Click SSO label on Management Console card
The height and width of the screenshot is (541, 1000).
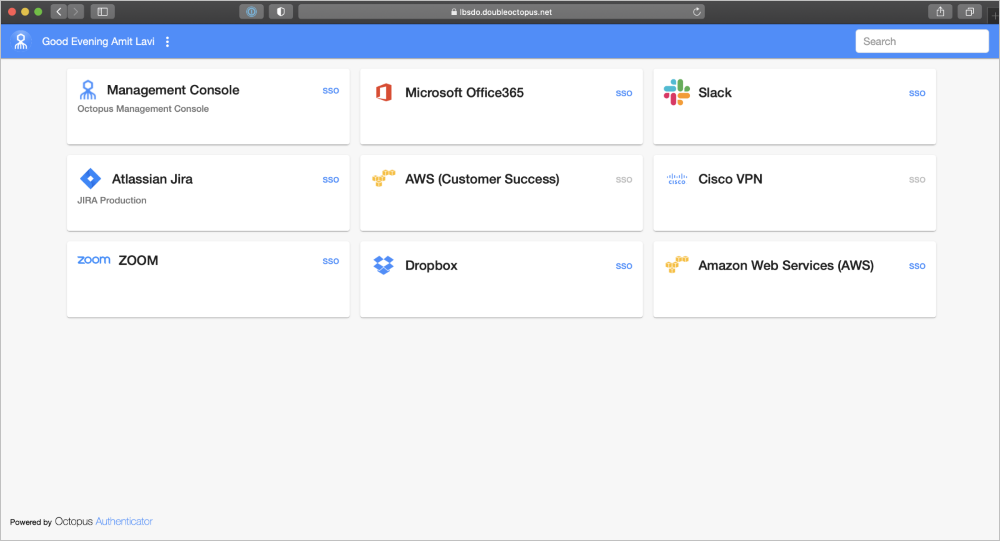[x=330, y=91]
